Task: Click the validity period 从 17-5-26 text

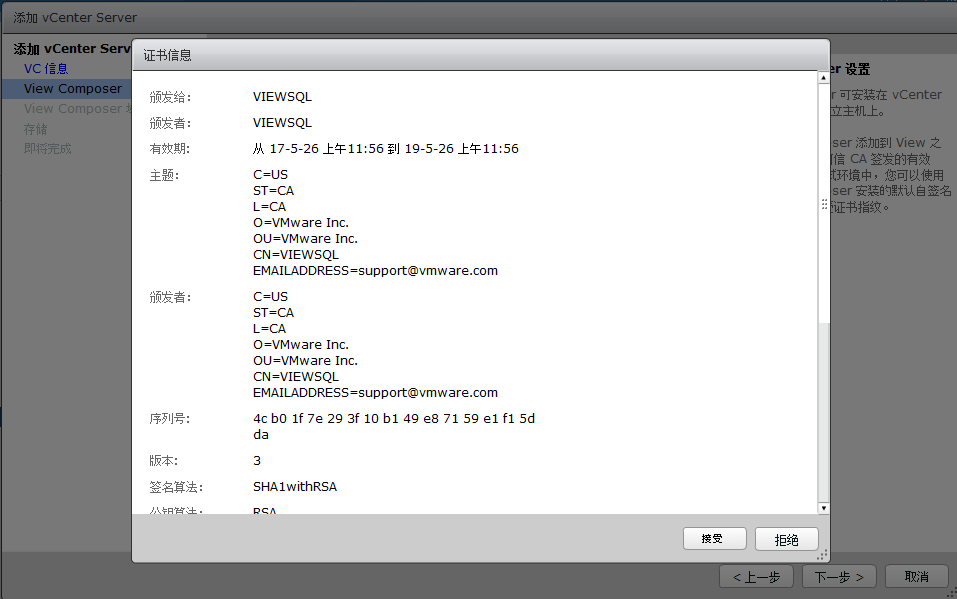Action: point(386,148)
